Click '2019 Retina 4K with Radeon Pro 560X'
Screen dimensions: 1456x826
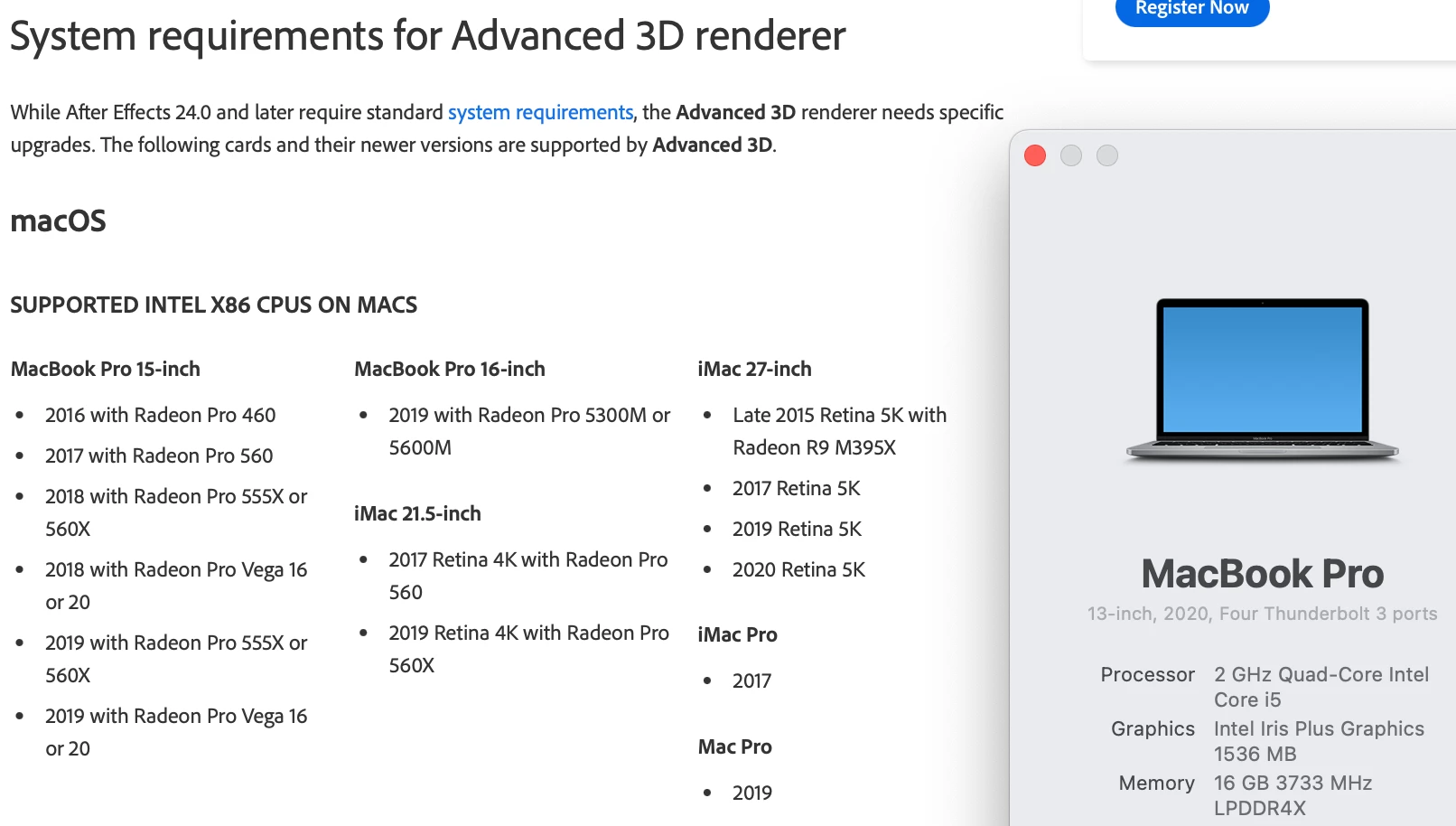(528, 649)
